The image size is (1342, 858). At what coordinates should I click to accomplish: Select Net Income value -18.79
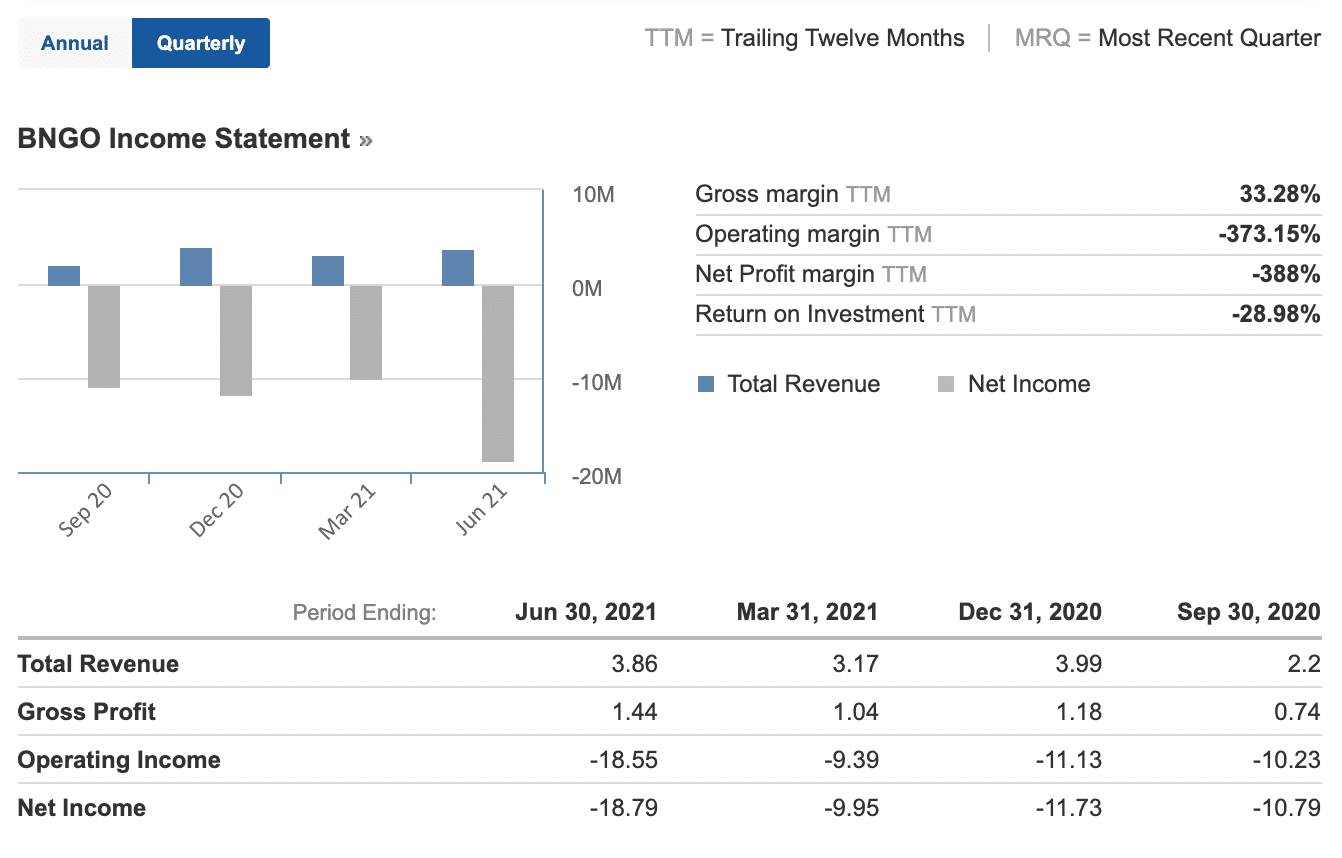(625, 808)
